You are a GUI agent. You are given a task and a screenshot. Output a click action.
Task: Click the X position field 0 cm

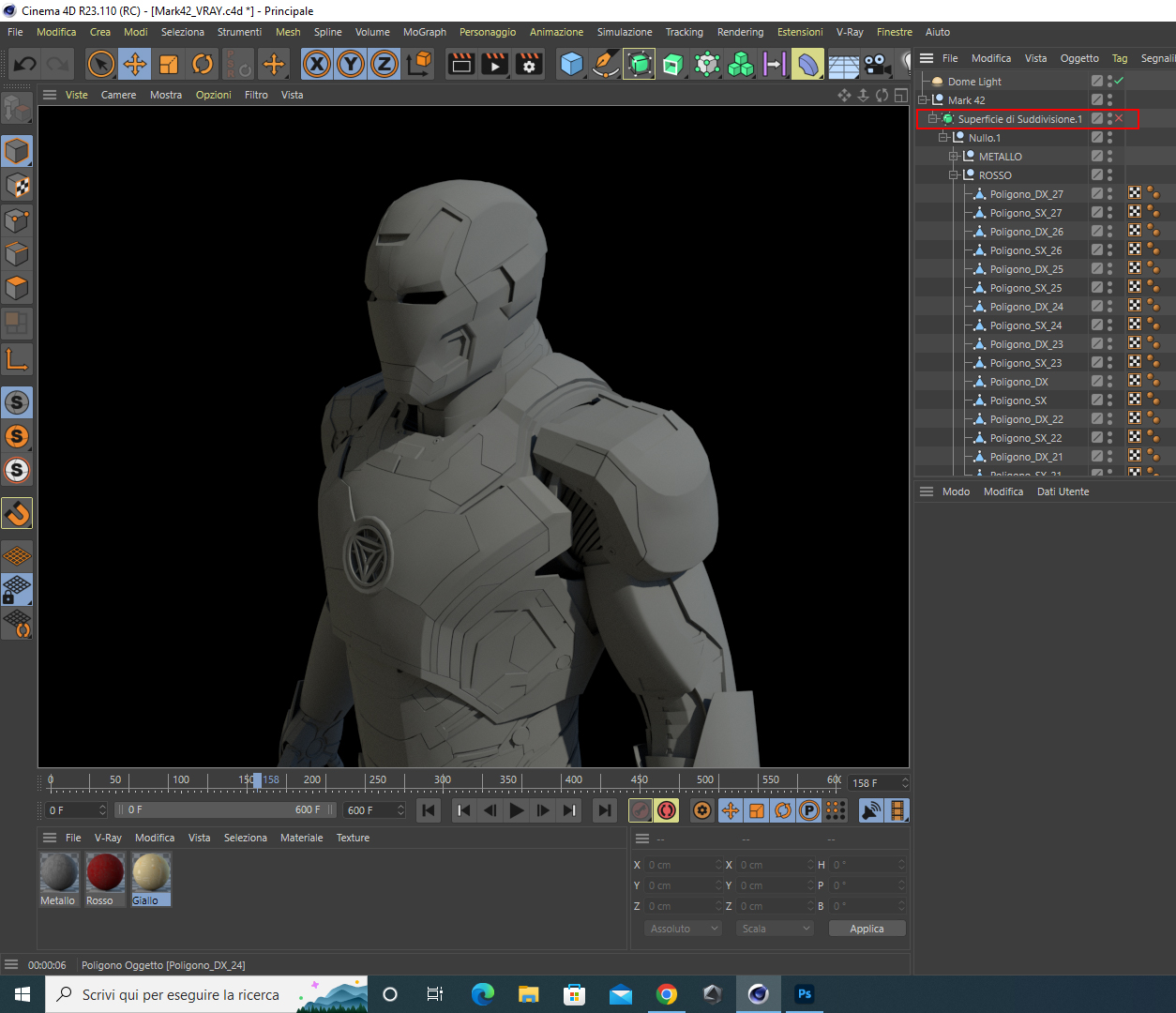pyautogui.click(x=684, y=865)
